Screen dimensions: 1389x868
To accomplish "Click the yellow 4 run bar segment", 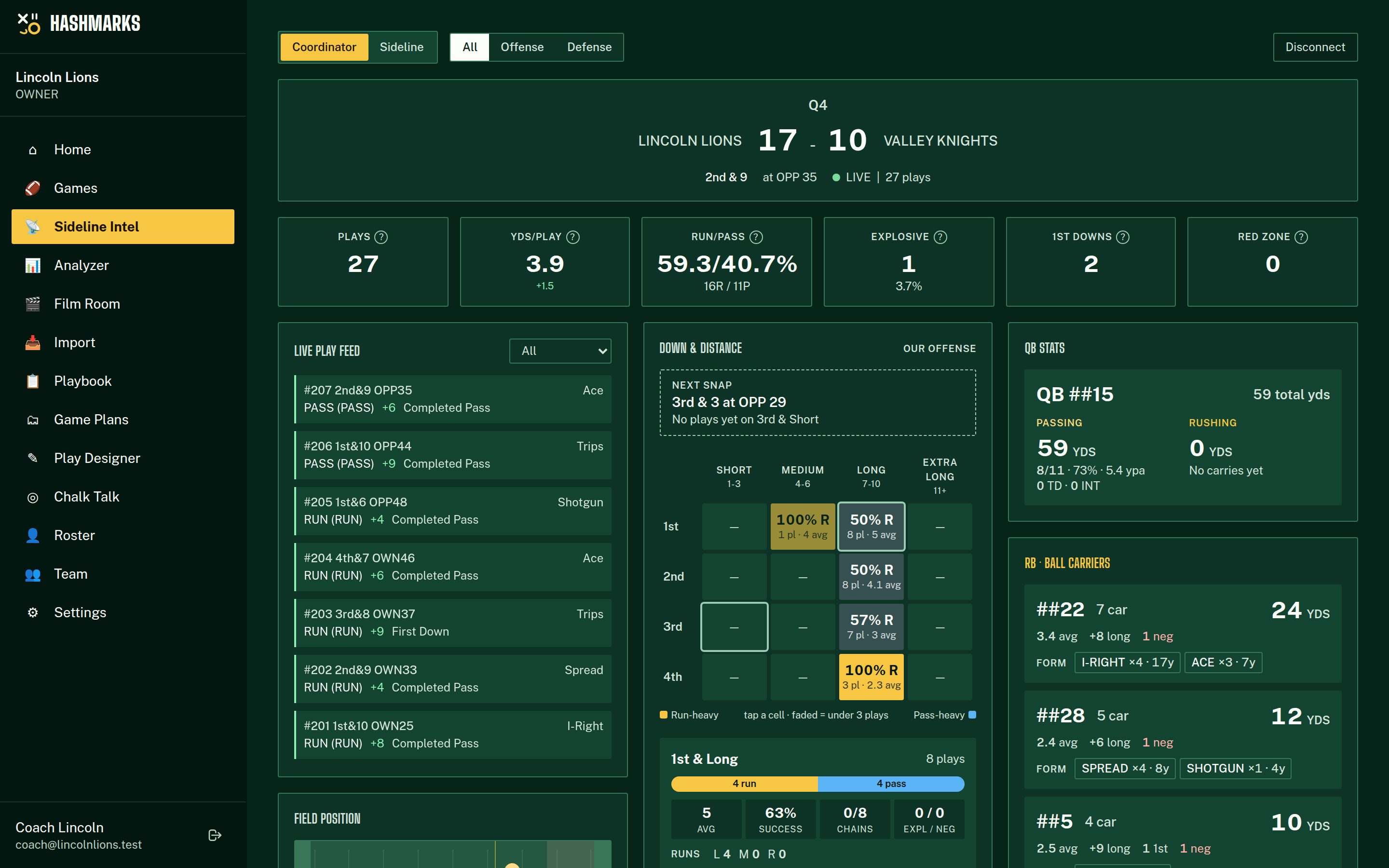I will coord(745,784).
